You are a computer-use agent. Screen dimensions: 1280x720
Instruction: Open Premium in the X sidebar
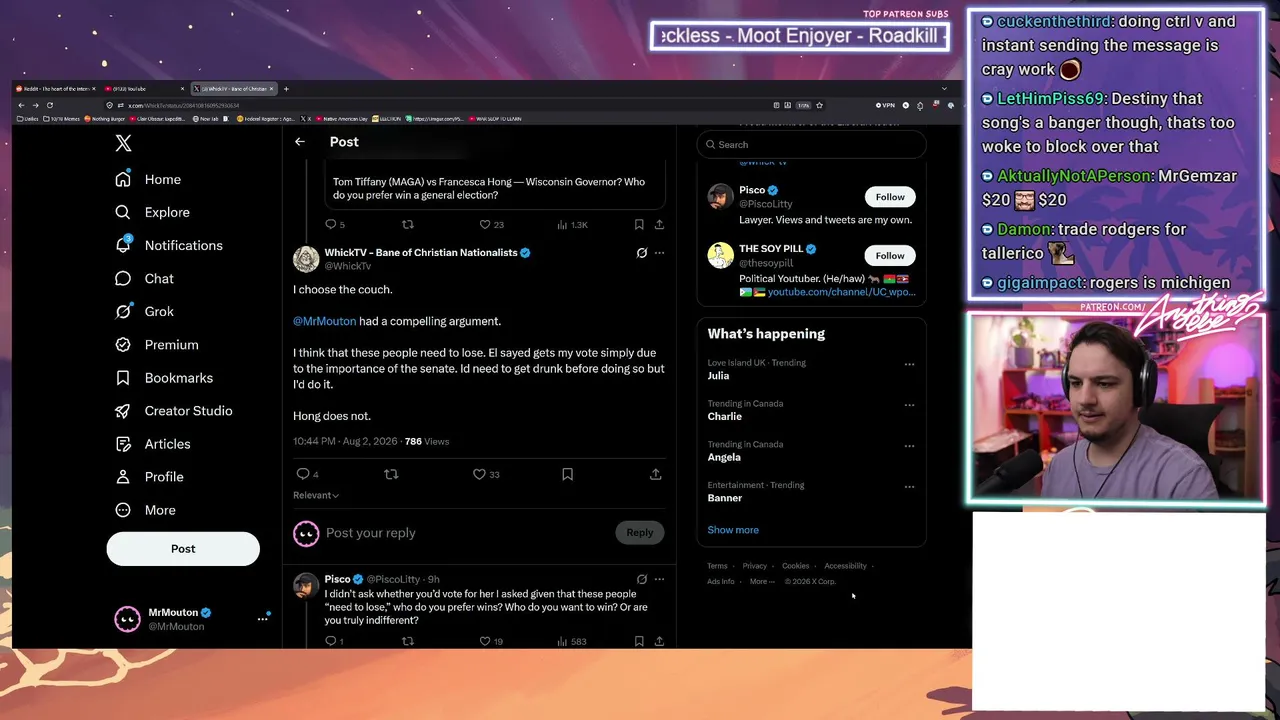[x=157, y=344]
